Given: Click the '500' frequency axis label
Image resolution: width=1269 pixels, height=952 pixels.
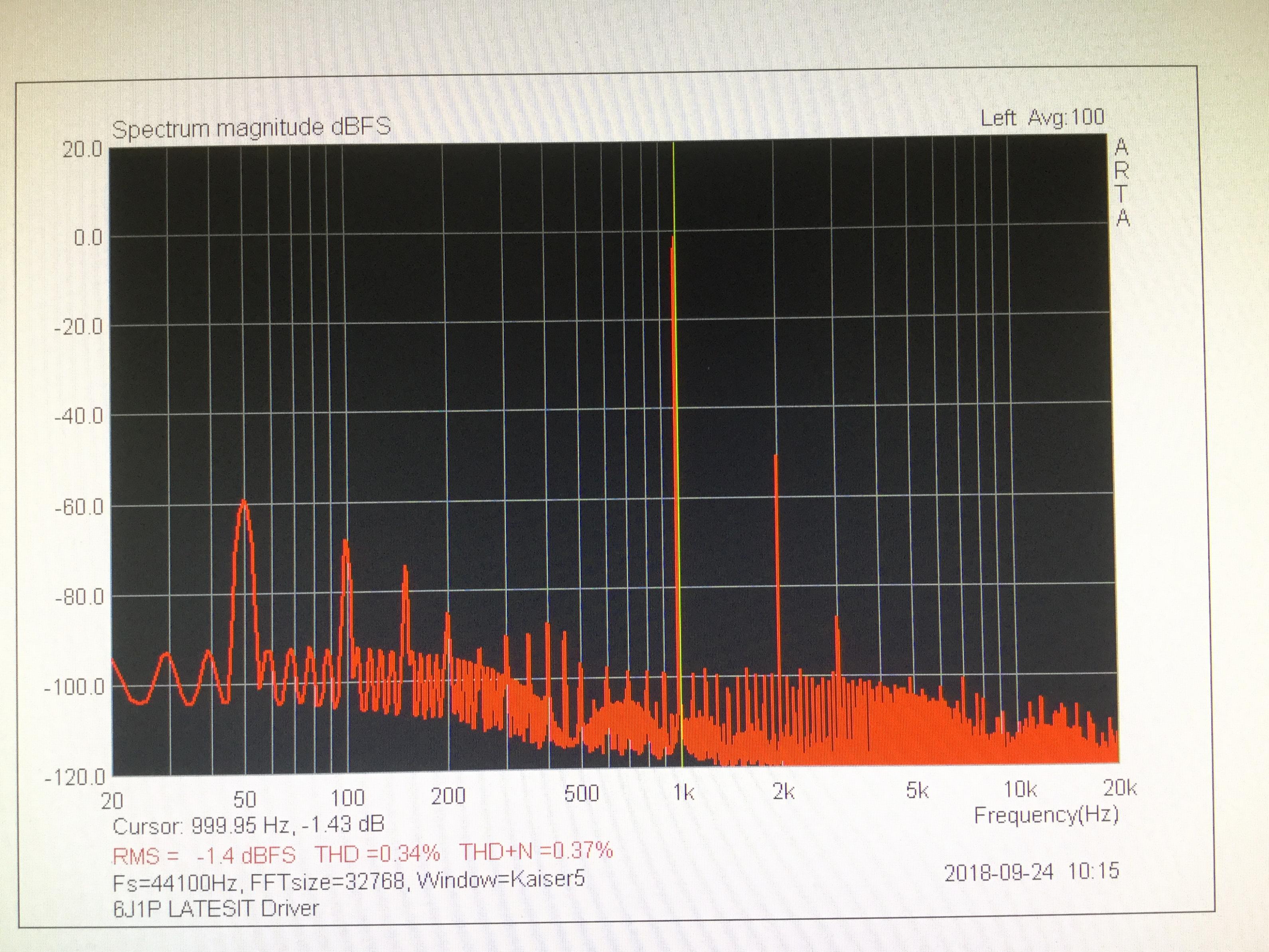Looking at the screenshot, I should (581, 794).
